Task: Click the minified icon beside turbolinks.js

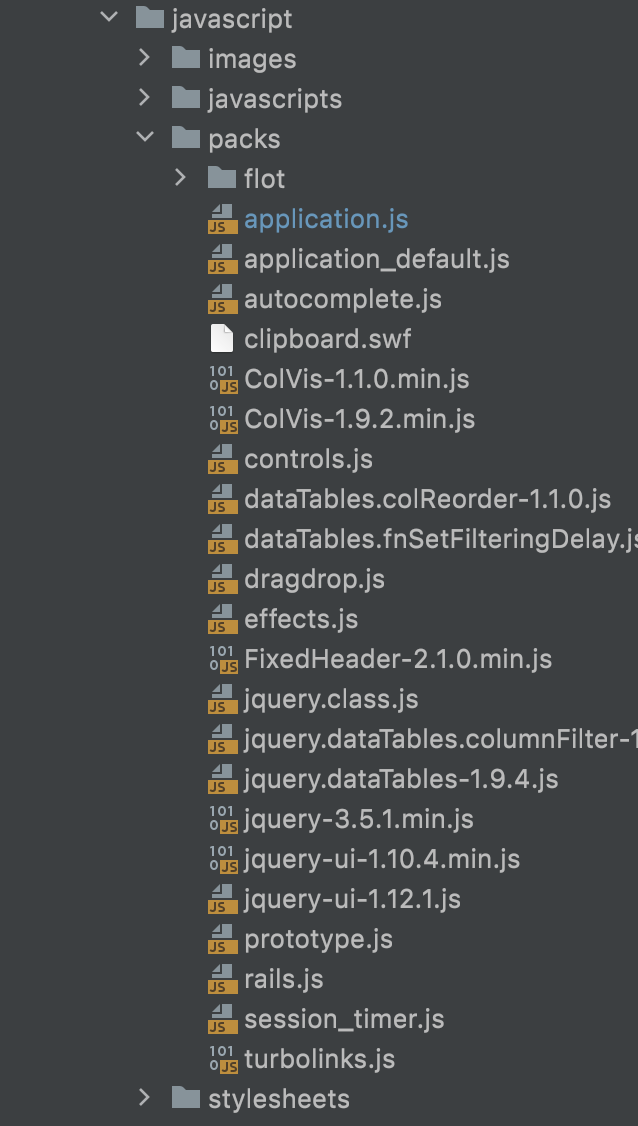Action: coord(222,1059)
